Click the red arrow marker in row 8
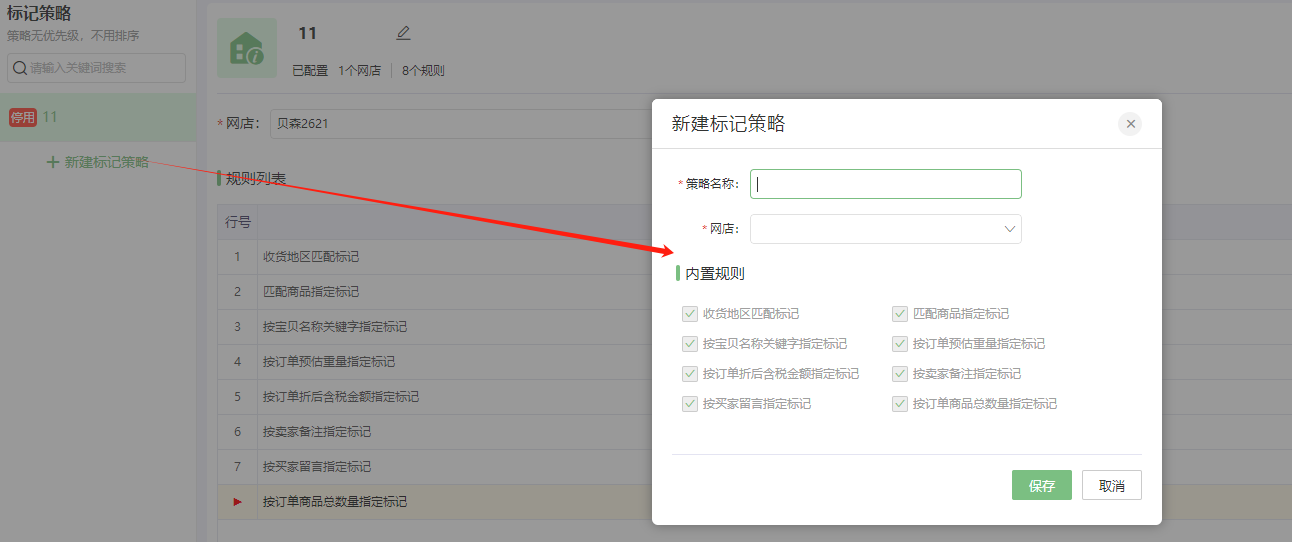The width and height of the screenshot is (1292, 542). click(x=237, y=502)
